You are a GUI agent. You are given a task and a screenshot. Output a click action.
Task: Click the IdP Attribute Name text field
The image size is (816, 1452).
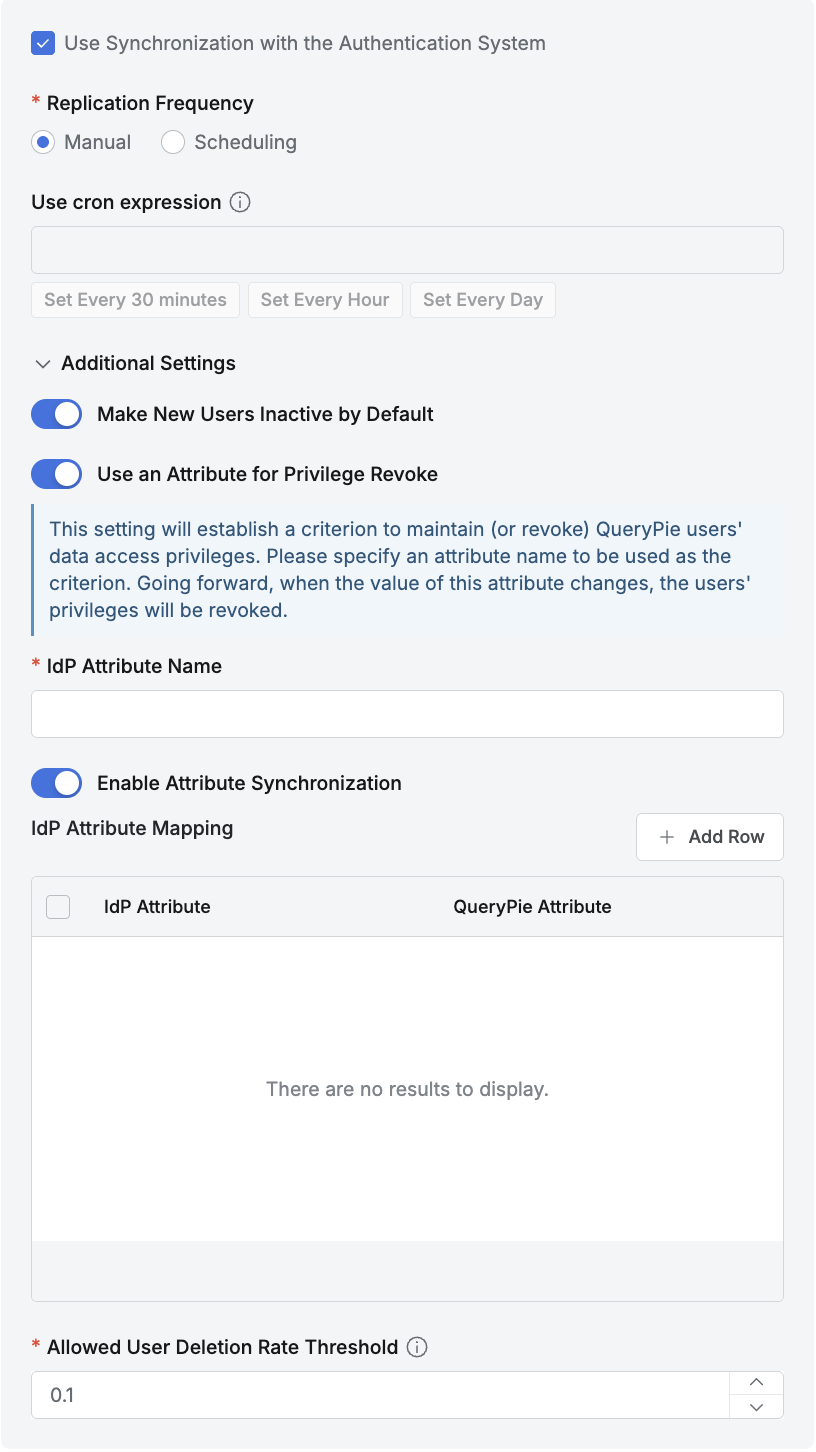tap(407, 714)
